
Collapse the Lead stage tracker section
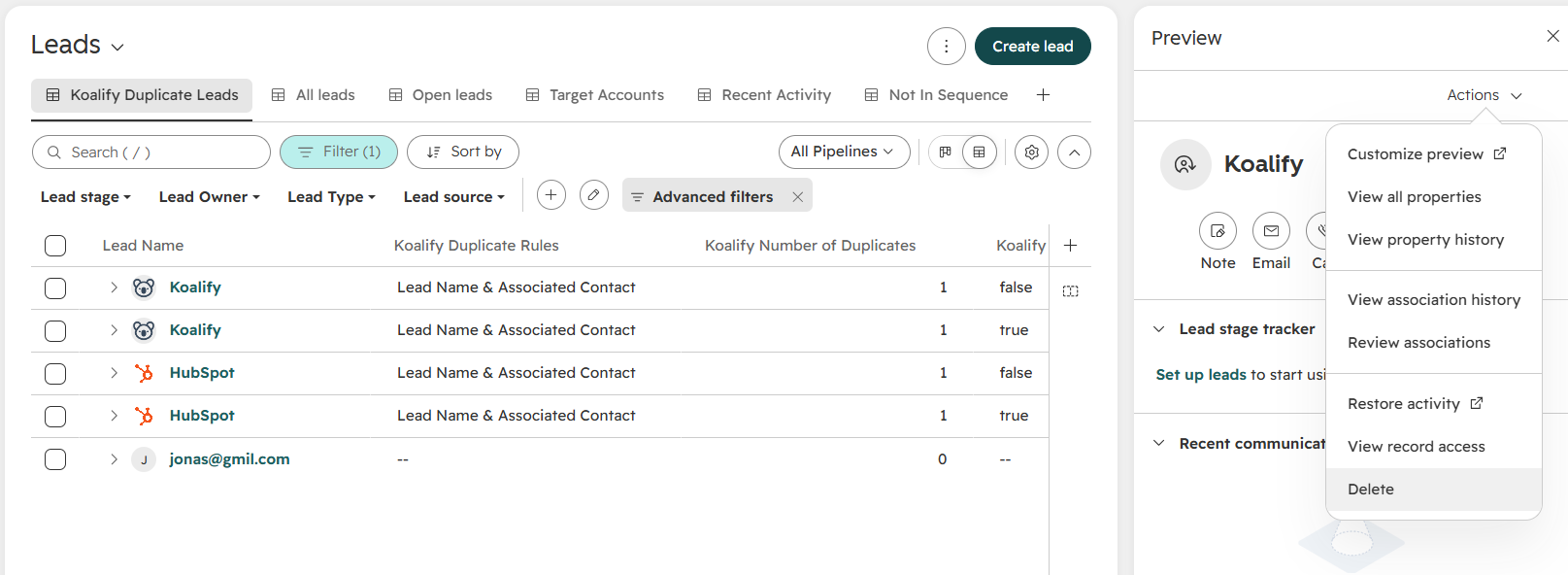[1158, 329]
